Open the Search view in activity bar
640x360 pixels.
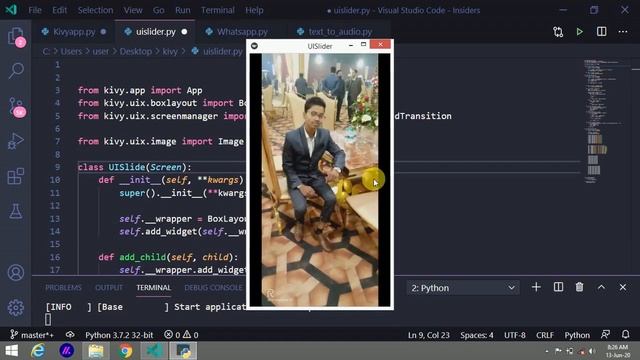[16, 71]
